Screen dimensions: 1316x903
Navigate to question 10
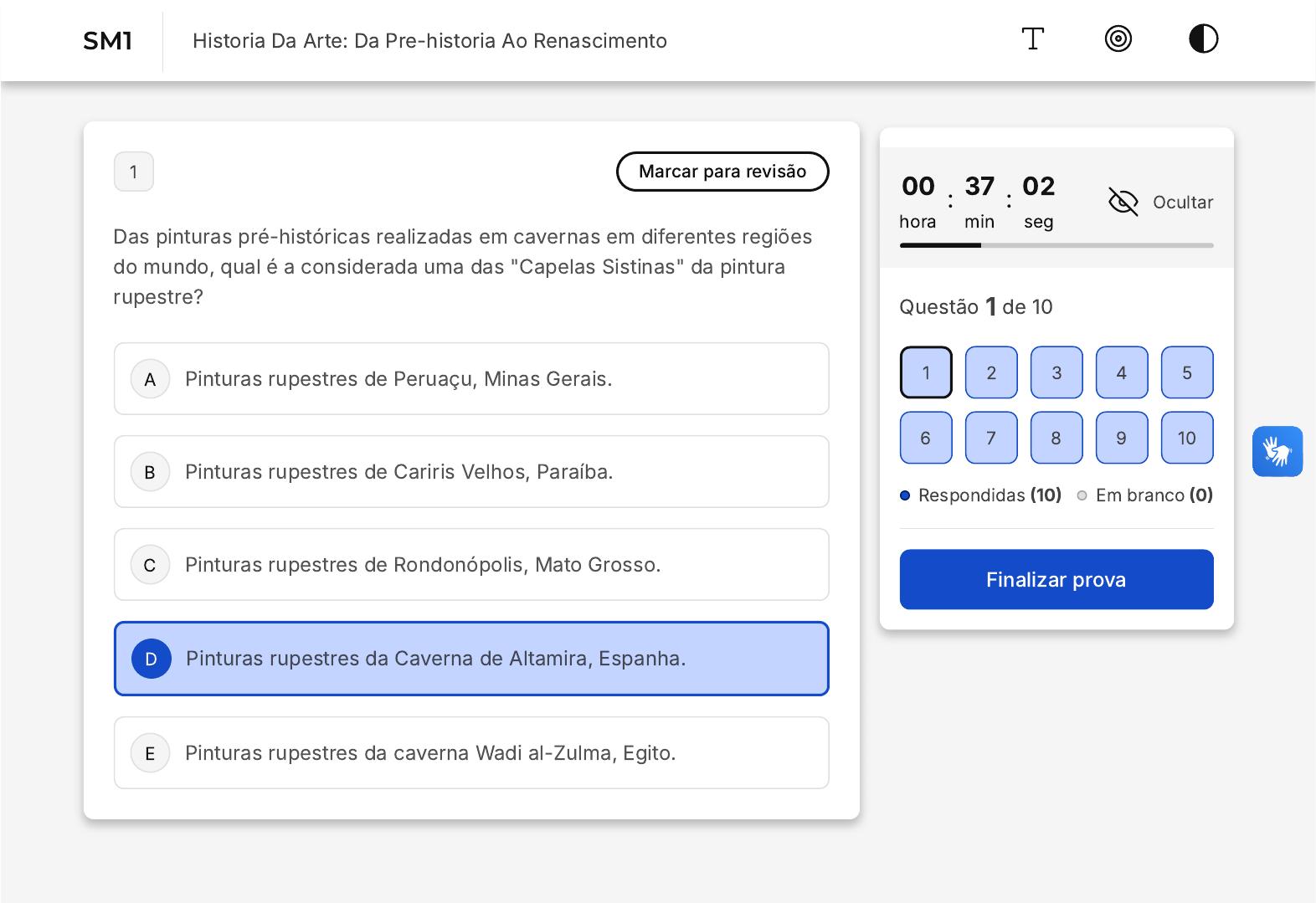point(1186,438)
